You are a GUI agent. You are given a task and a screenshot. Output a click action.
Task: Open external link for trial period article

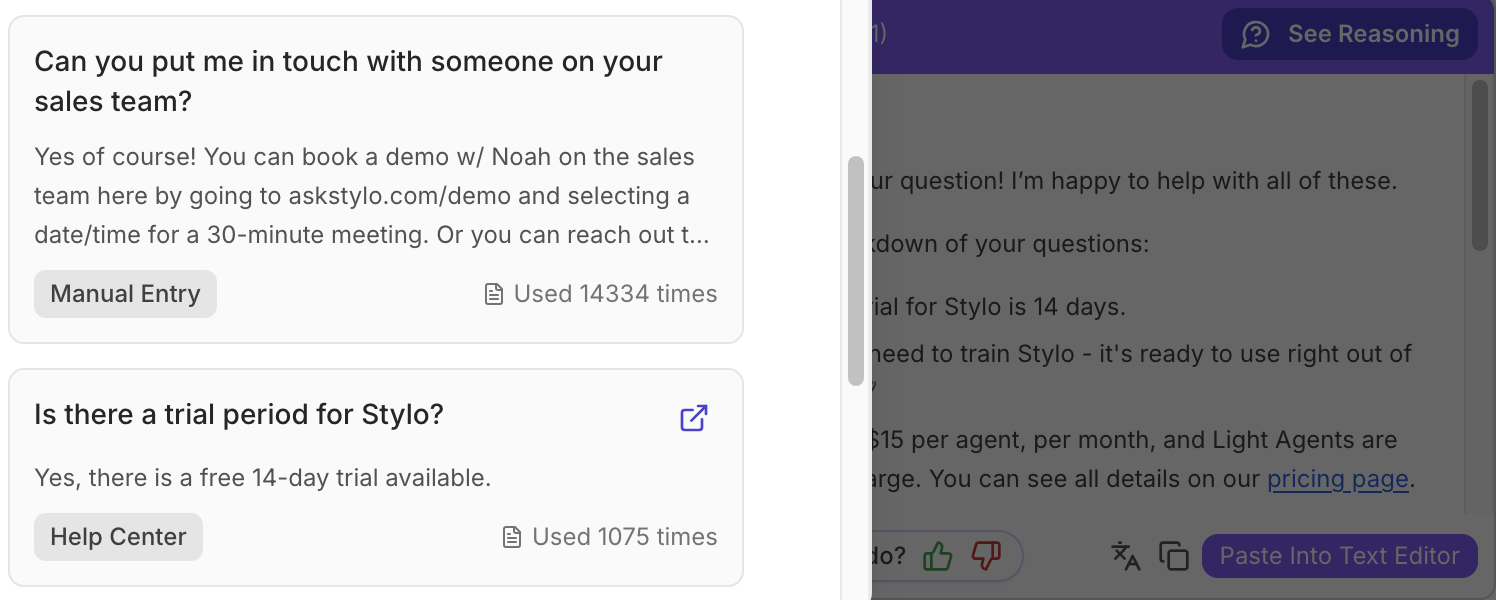(694, 417)
